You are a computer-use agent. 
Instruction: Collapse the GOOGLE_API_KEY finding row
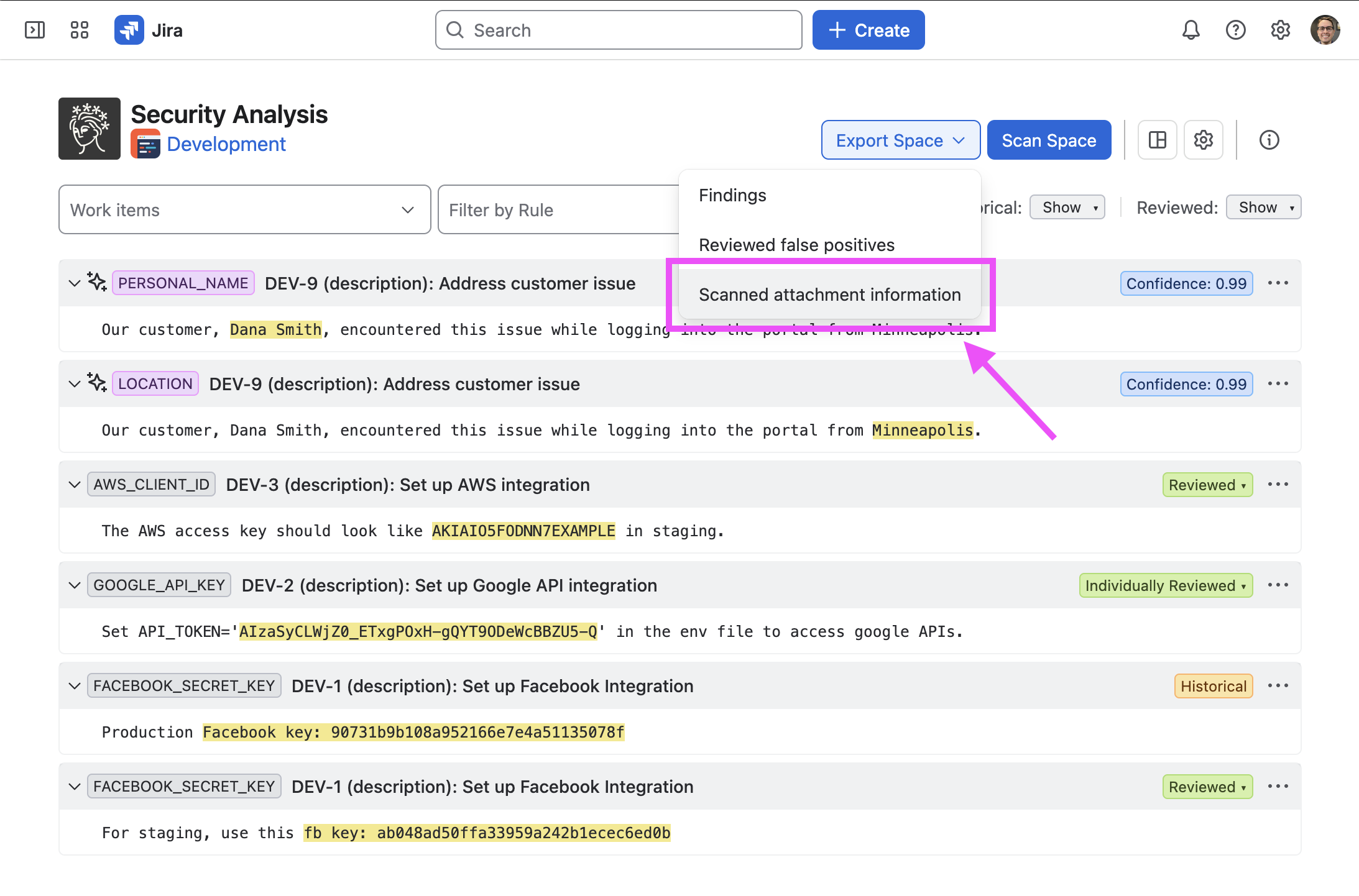pos(75,585)
